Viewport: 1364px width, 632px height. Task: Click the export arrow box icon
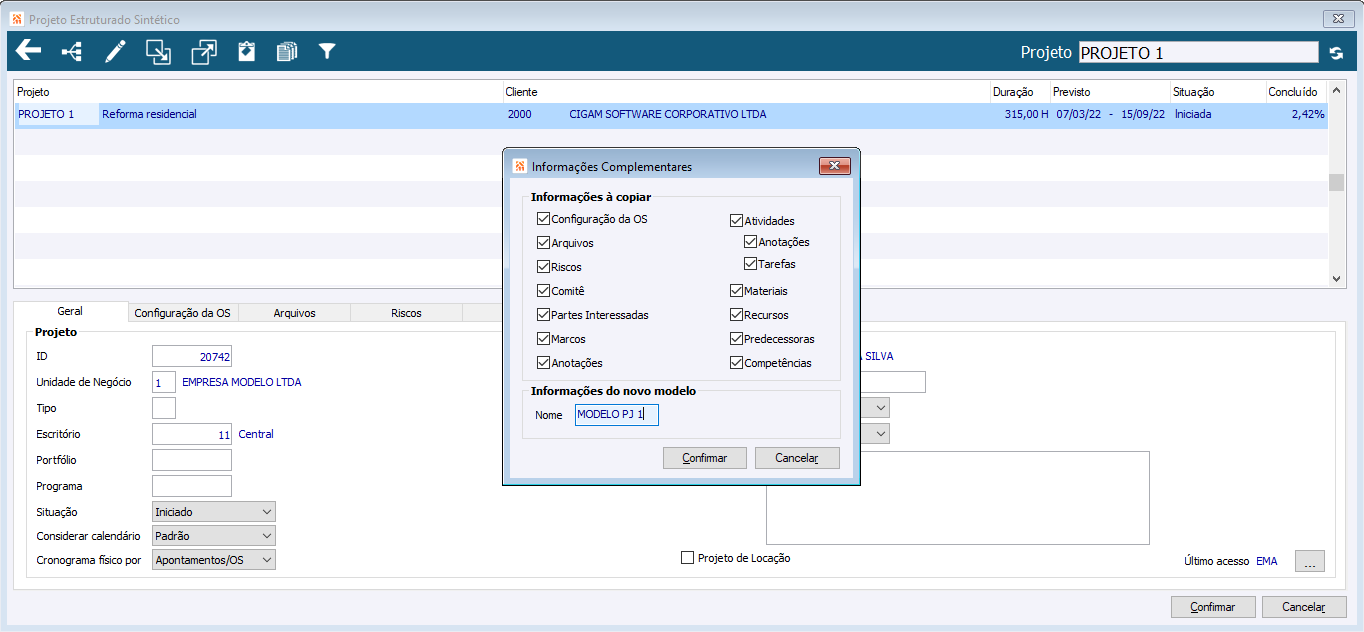[204, 51]
